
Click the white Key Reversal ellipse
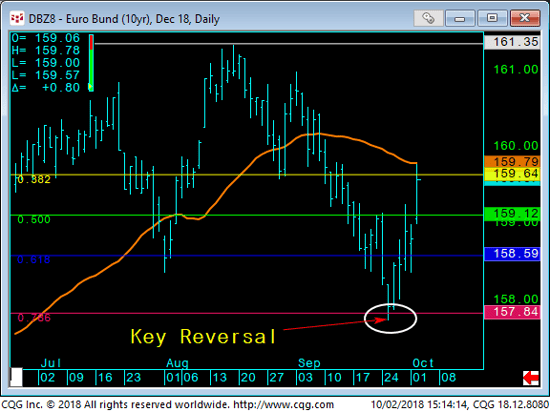(390, 318)
